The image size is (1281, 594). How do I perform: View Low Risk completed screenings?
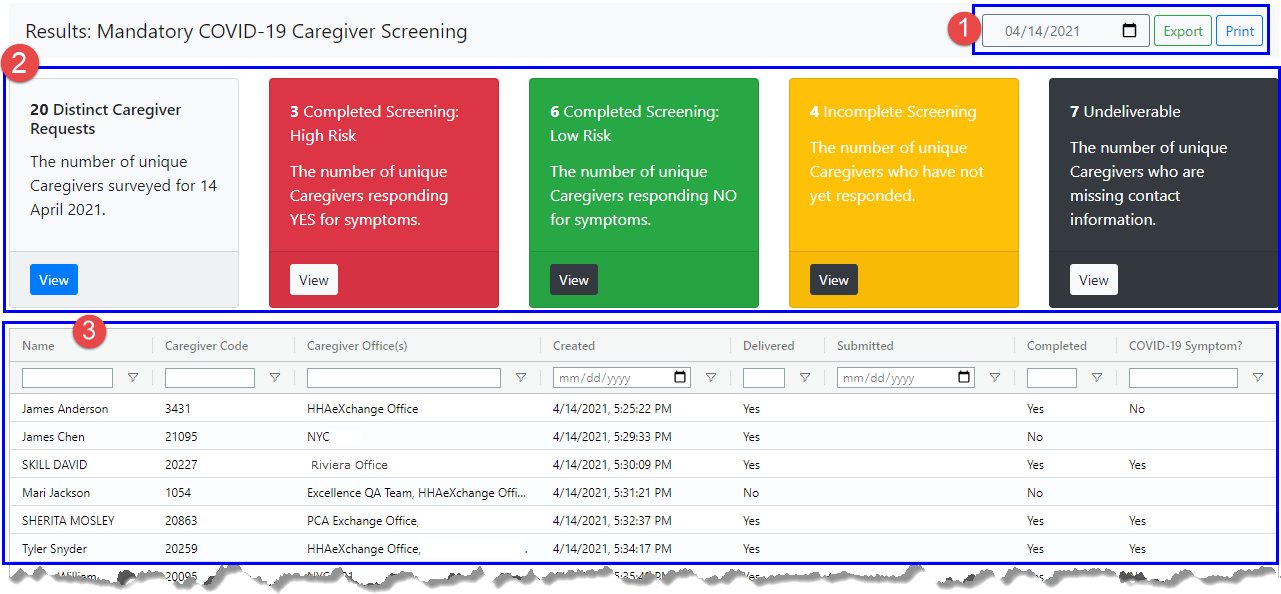574,280
